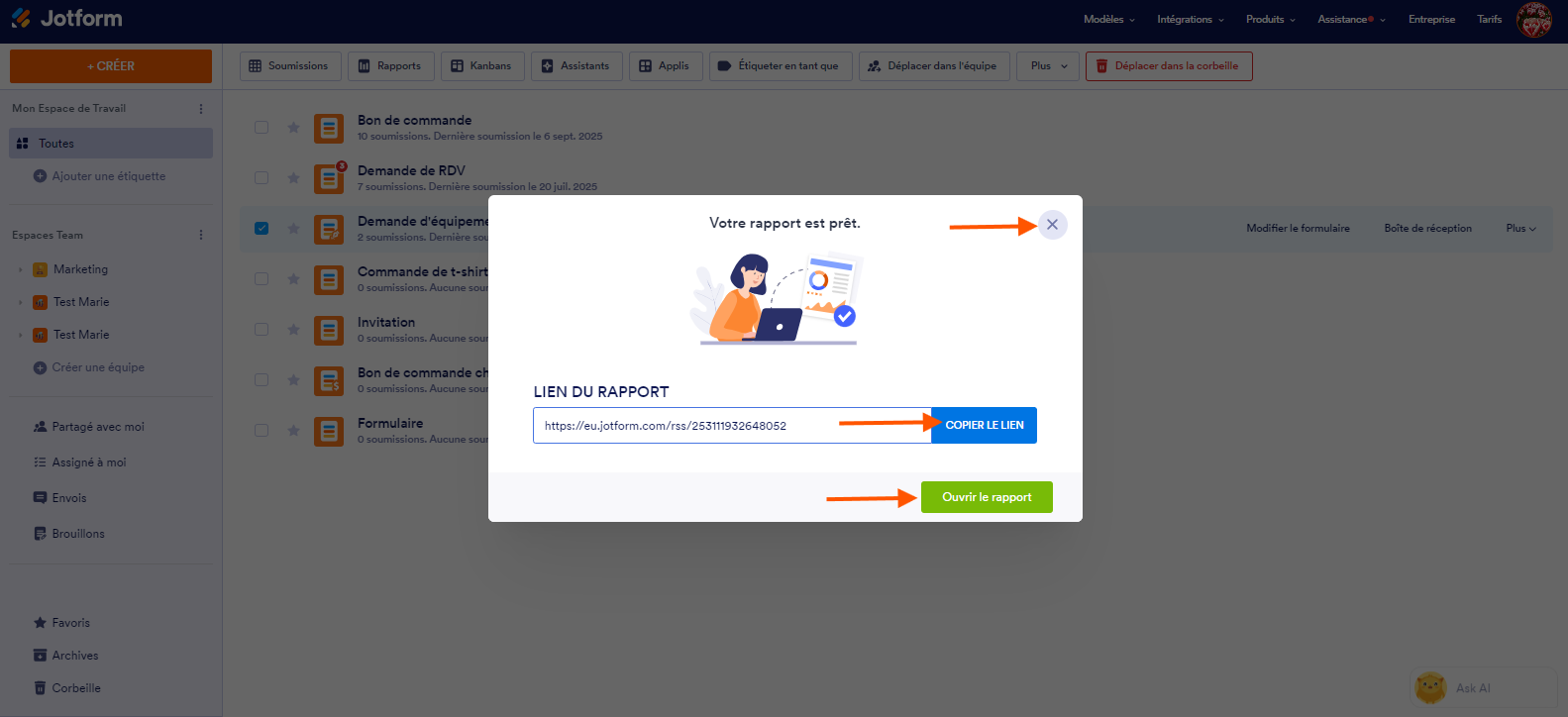
Task: Uncheck the Demande d'équipement checkbox
Action: coord(261,228)
